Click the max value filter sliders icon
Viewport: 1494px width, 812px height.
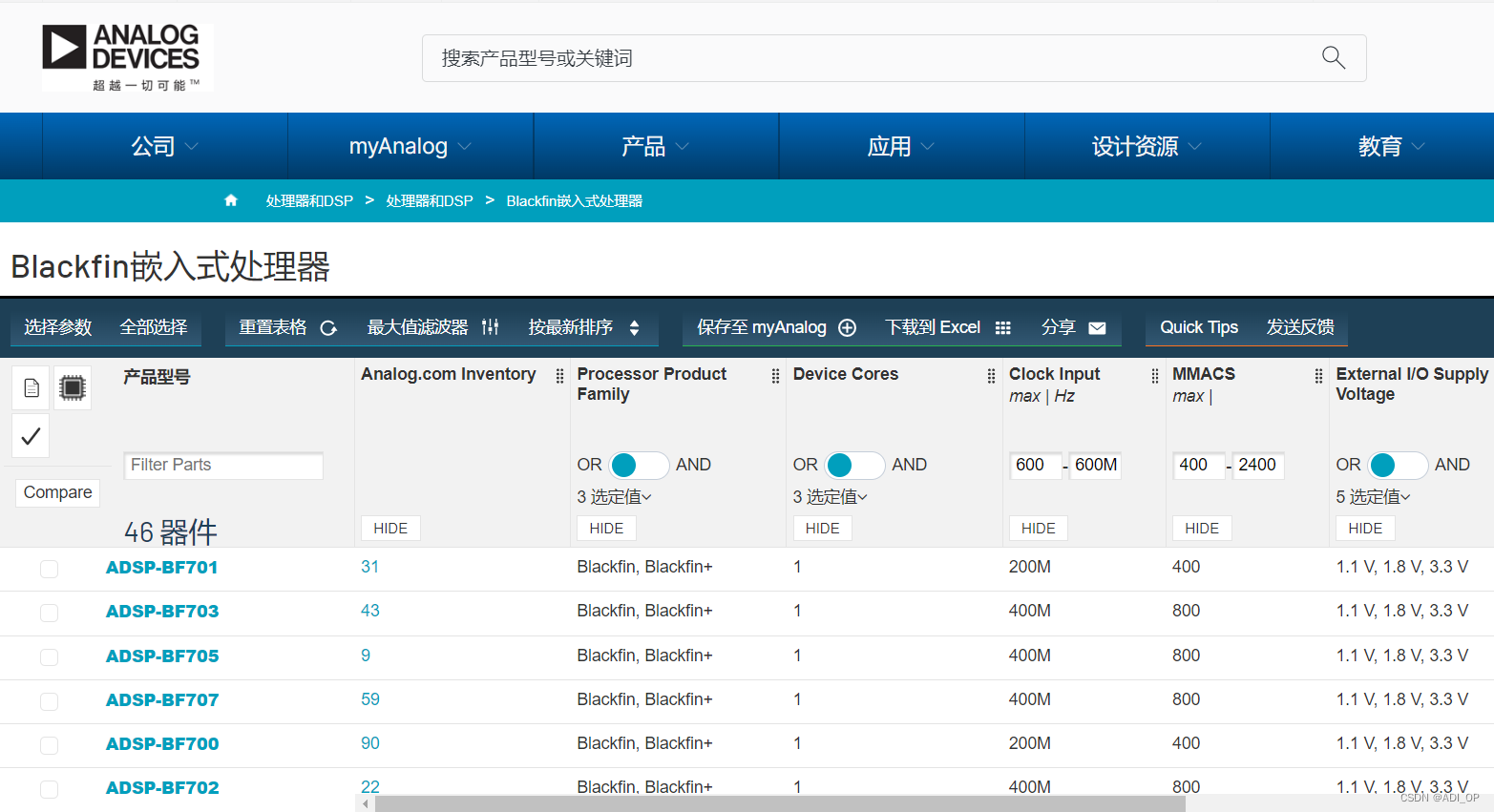[490, 327]
